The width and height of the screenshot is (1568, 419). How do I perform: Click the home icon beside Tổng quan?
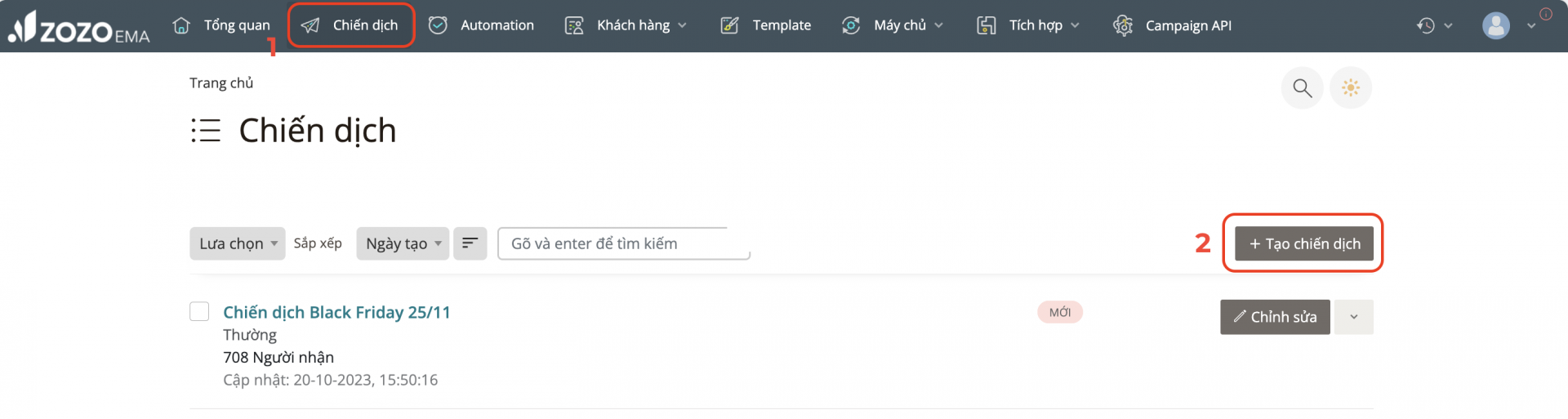[181, 25]
